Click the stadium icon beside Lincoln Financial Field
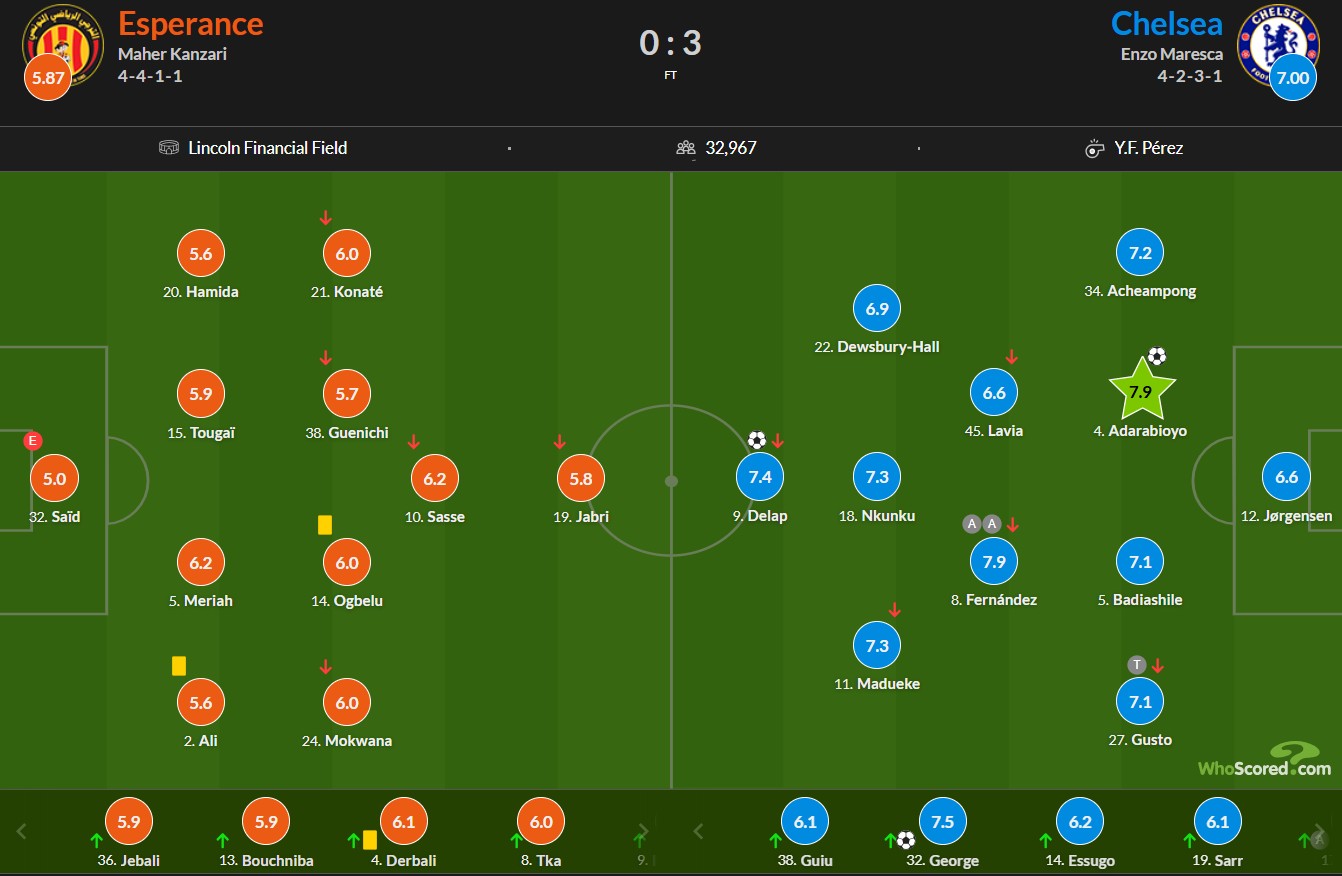The width and height of the screenshot is (1342, 876). [x=169, y=148]
